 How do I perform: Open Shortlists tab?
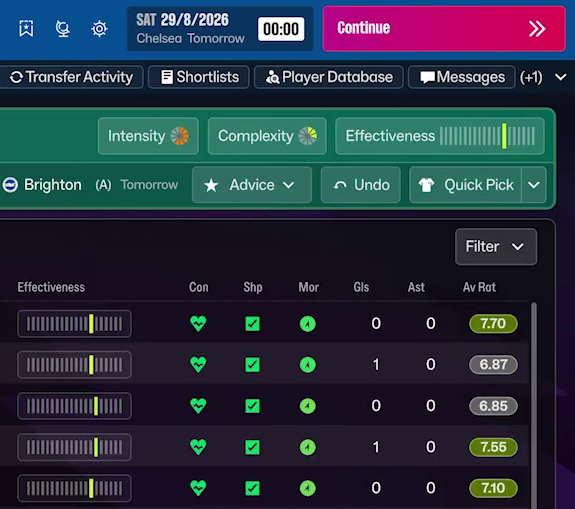(x=199, y=77)
